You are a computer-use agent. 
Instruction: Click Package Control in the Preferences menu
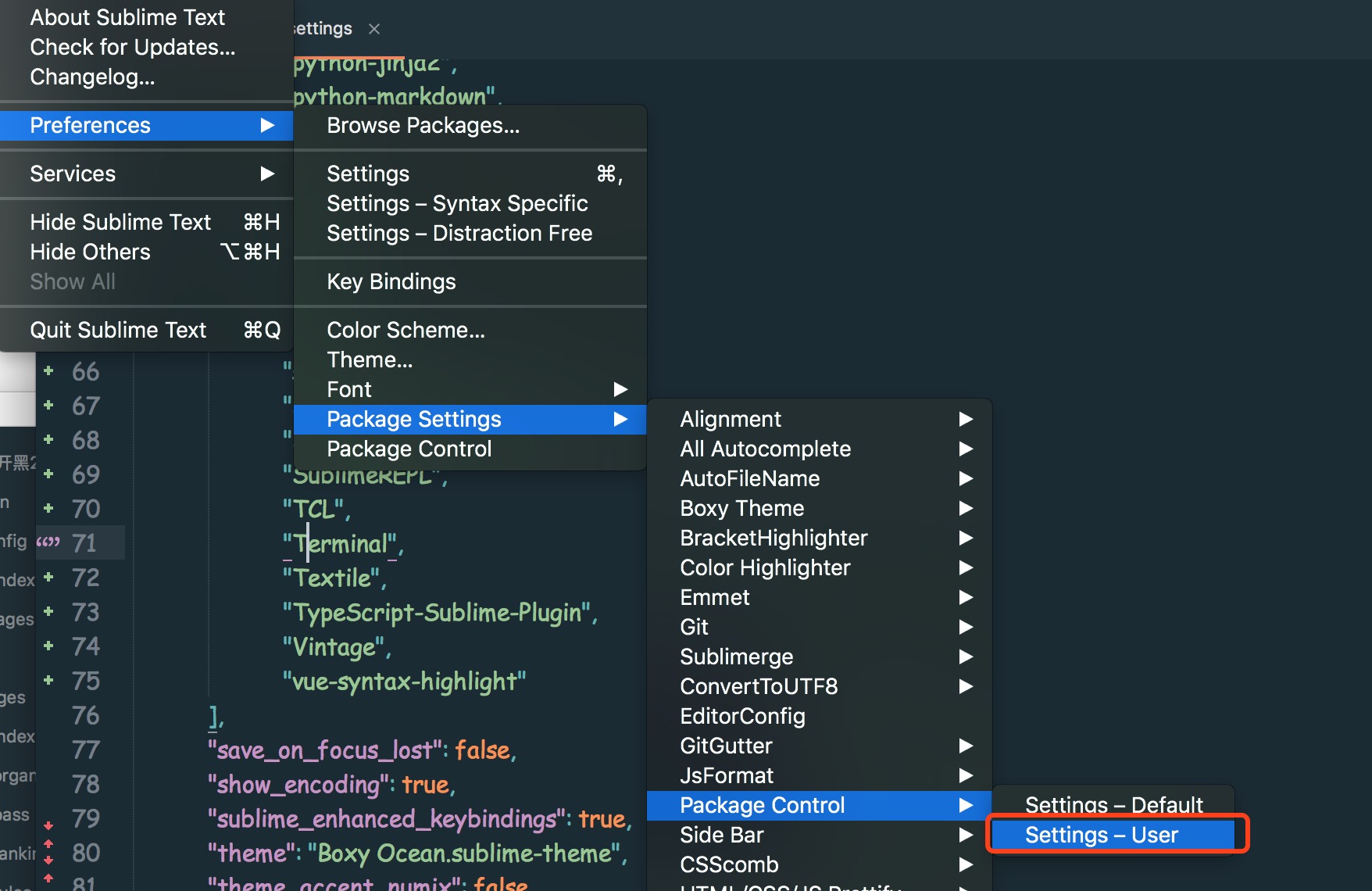tap(470, 449)
